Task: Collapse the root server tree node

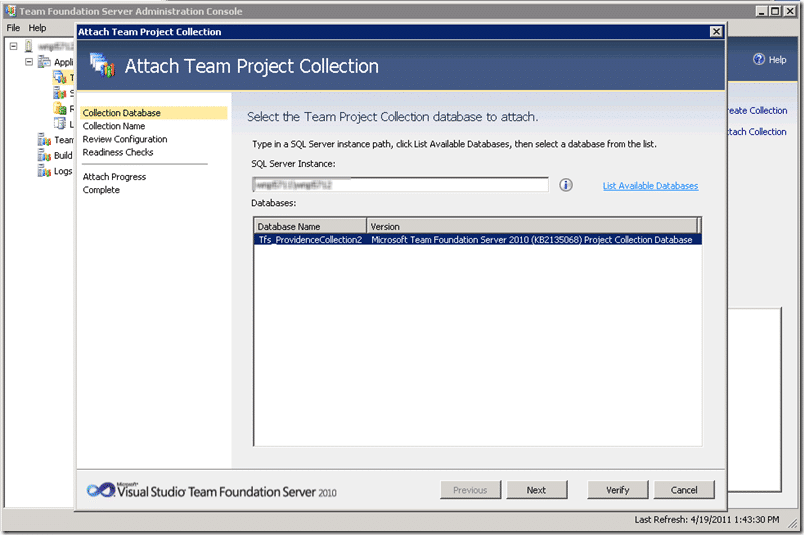Action: pos(13,46)
